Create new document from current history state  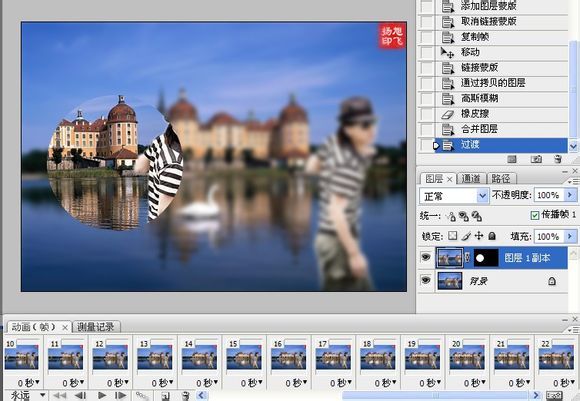[x=512, y=159]
